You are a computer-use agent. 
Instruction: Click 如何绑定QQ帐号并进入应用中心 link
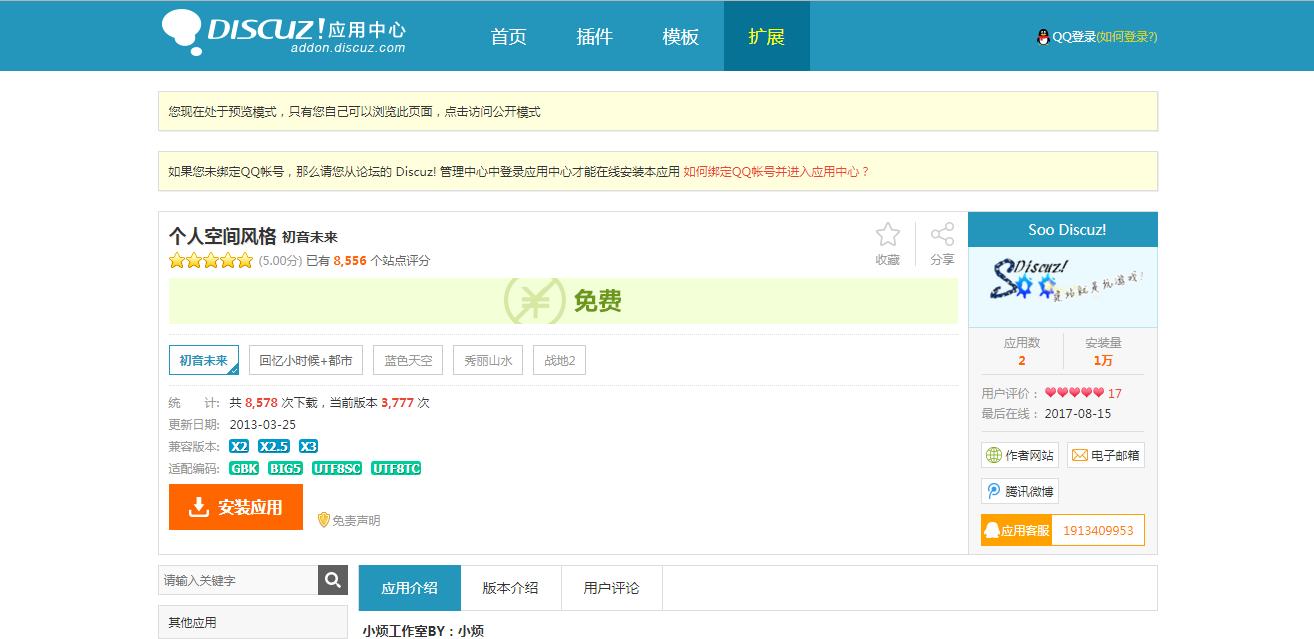pyautogui.click(x=776, y=171)
